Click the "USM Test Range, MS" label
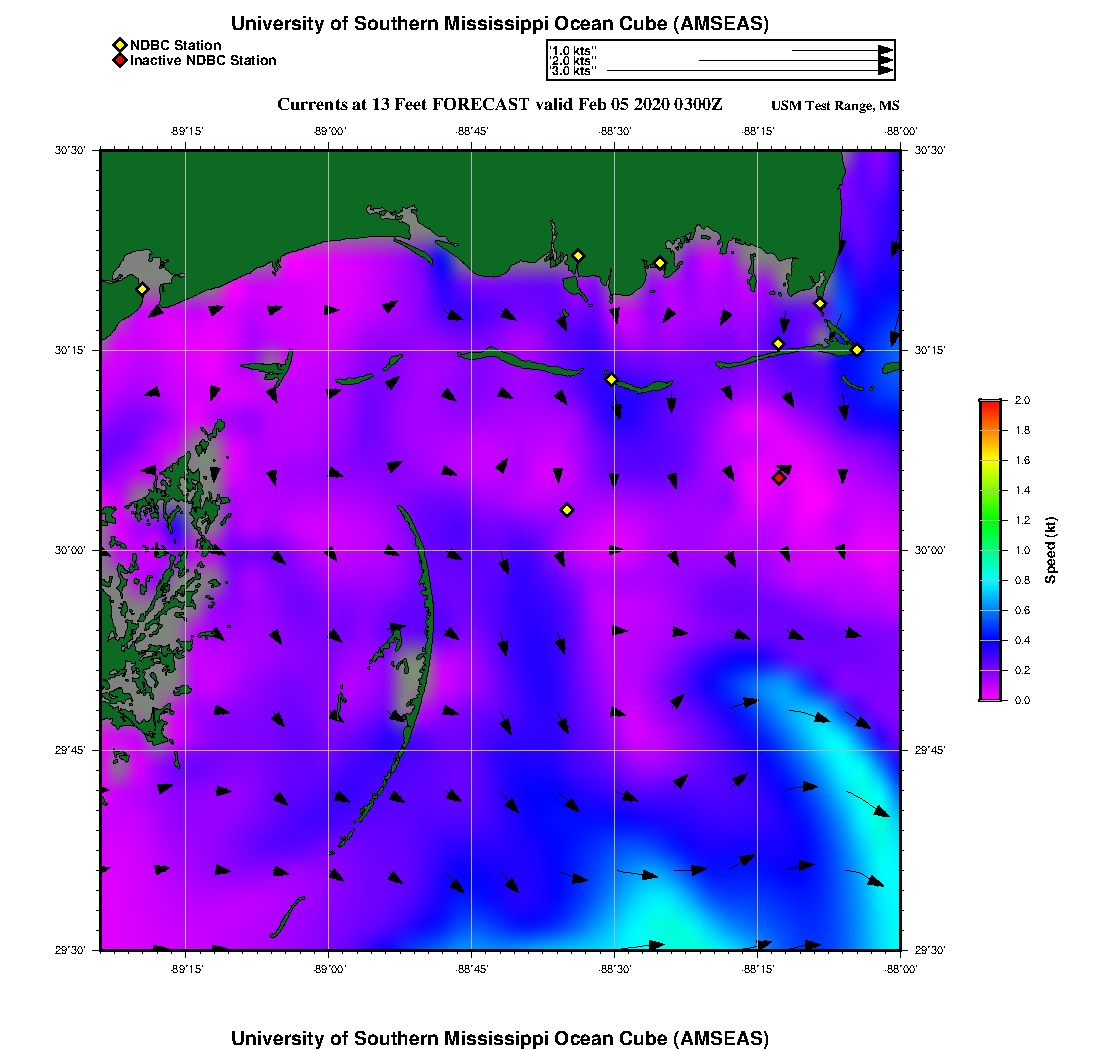 point(835,106)
